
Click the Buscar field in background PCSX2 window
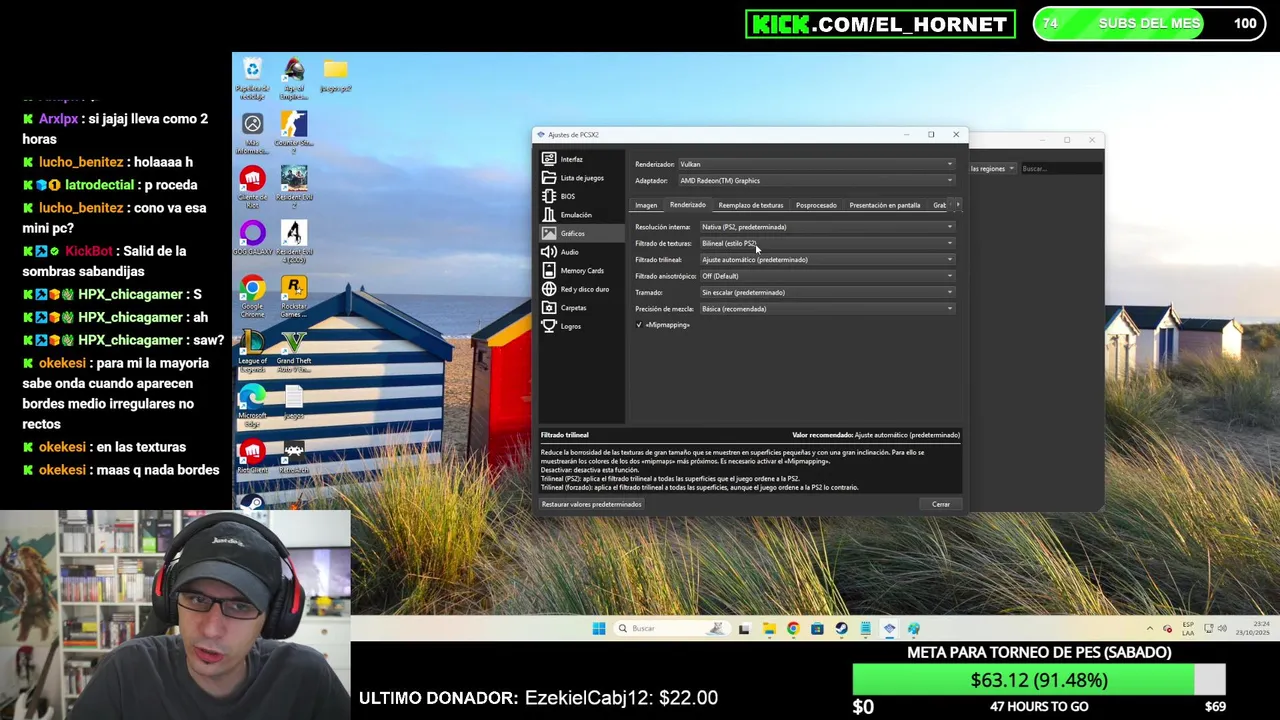1060,168
